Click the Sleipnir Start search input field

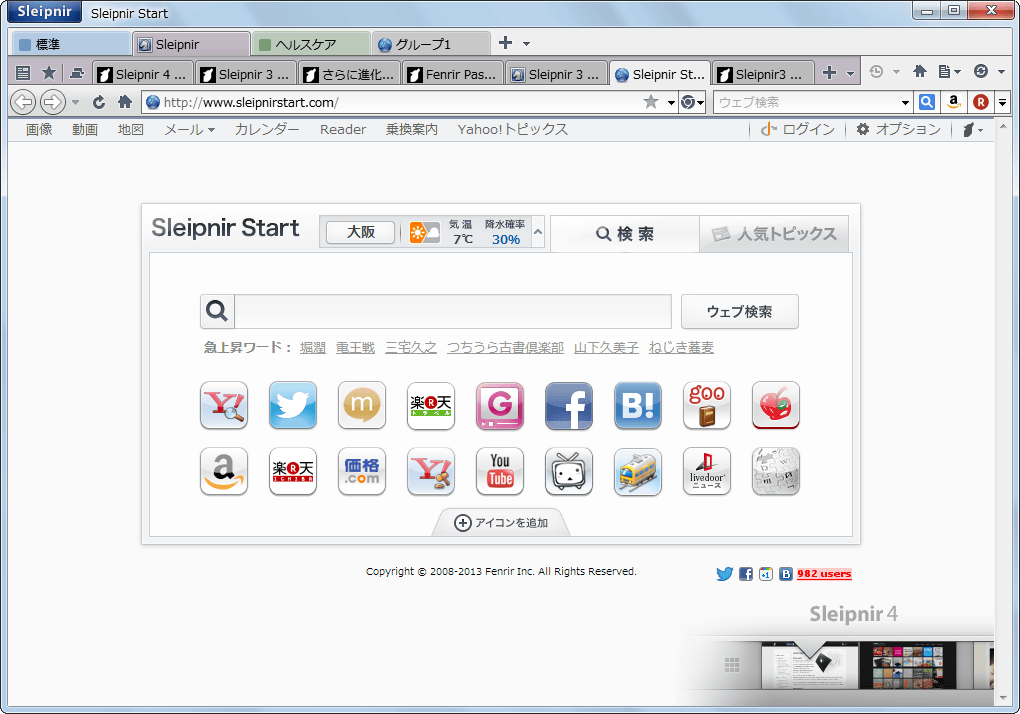point(453,311)
